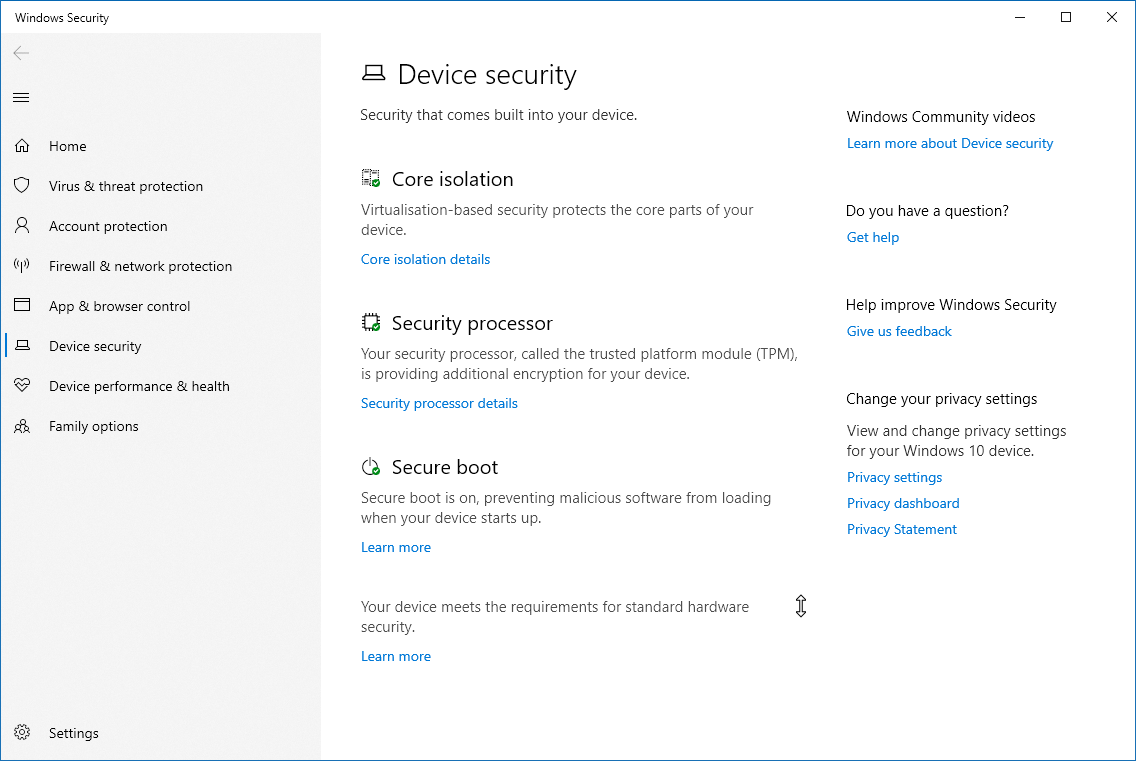Click the Core isolation chip icon

(x=371, y=178)
